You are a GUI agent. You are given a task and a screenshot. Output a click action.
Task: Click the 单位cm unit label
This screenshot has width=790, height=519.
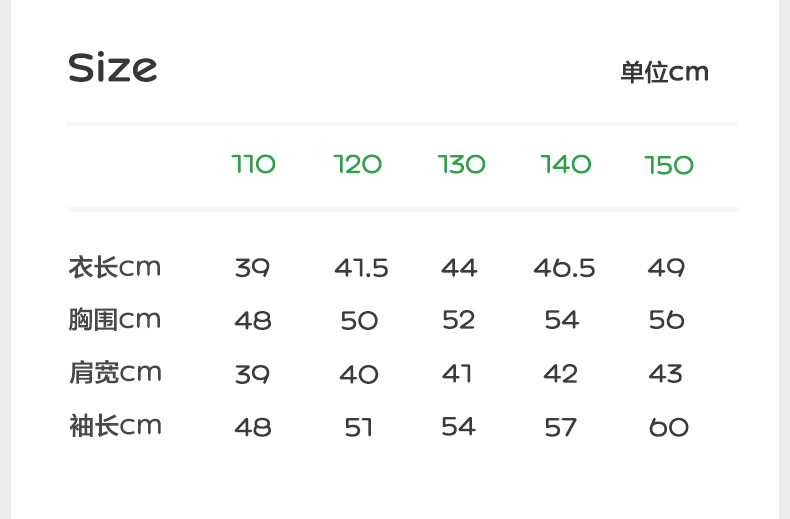click(664, 72)
